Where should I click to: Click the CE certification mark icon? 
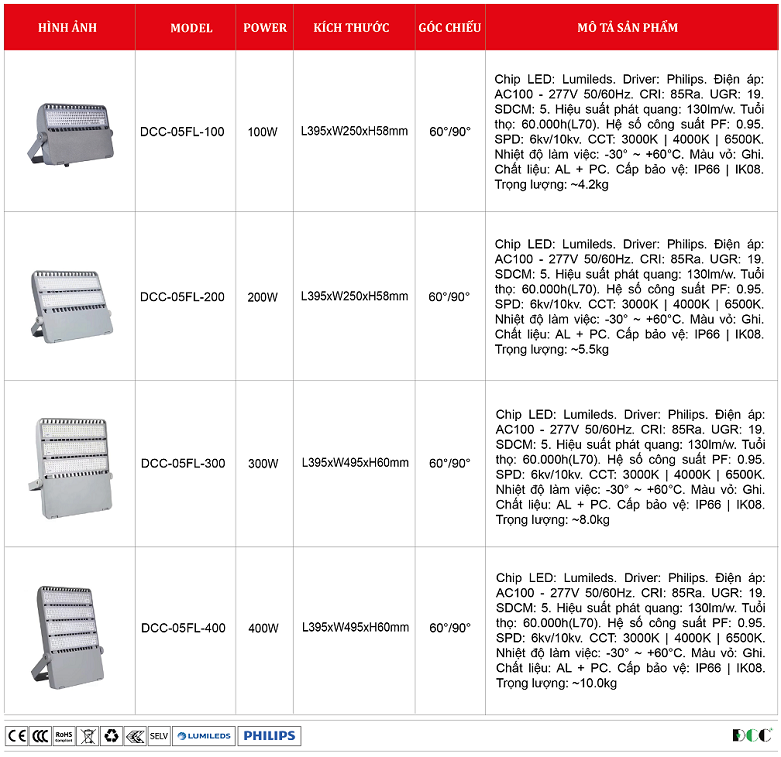pos(17,736)
